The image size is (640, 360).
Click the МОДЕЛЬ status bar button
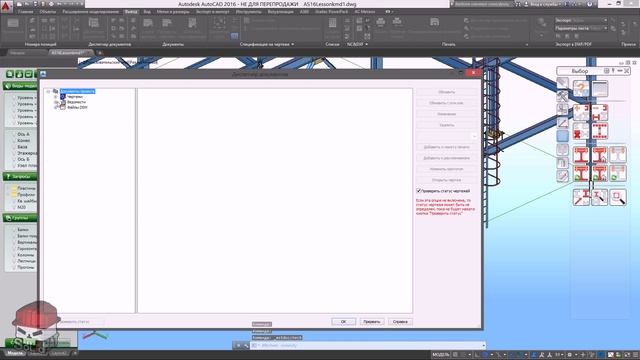[441, 355]
